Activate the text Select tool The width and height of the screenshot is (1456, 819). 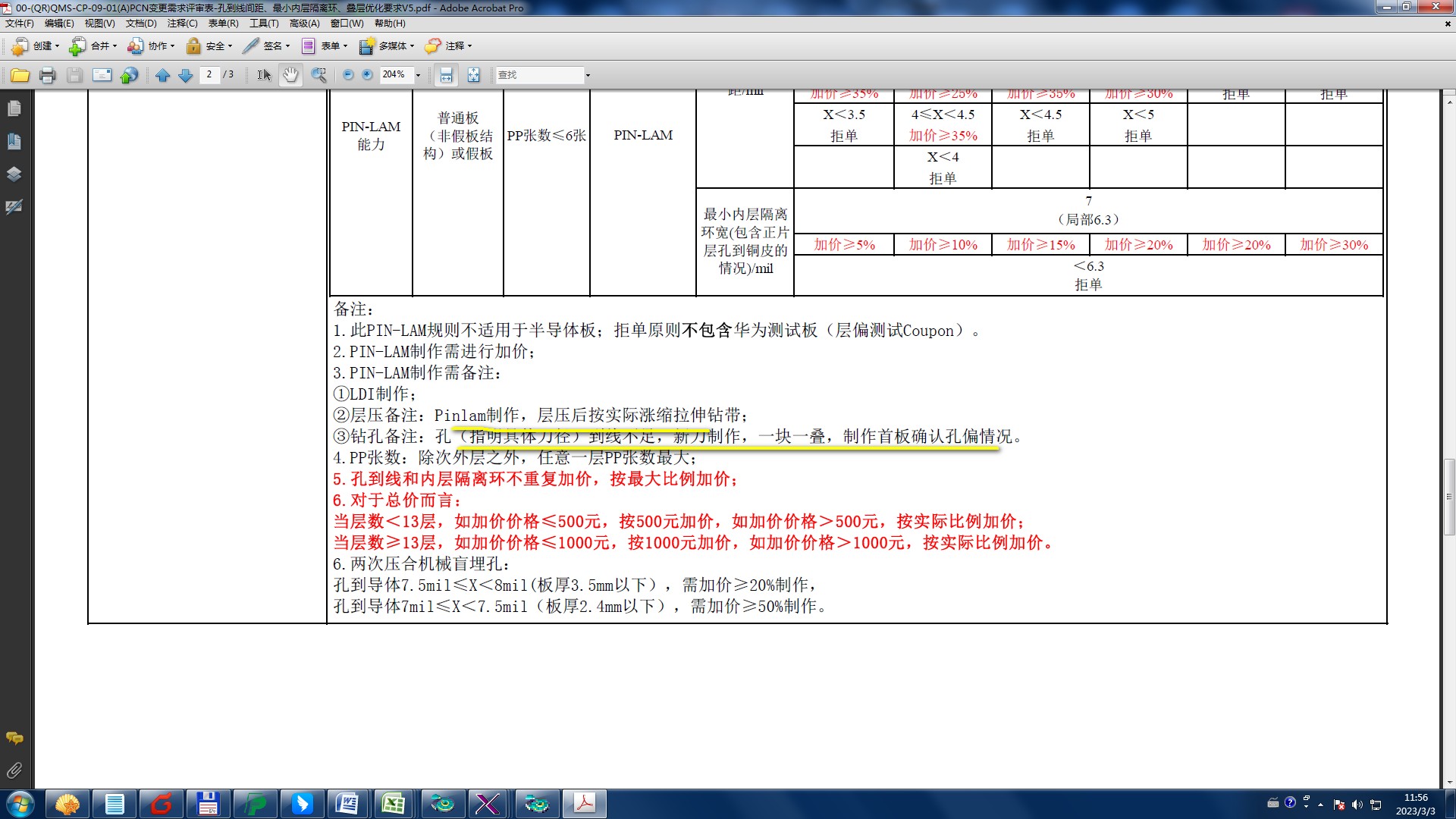263,75
